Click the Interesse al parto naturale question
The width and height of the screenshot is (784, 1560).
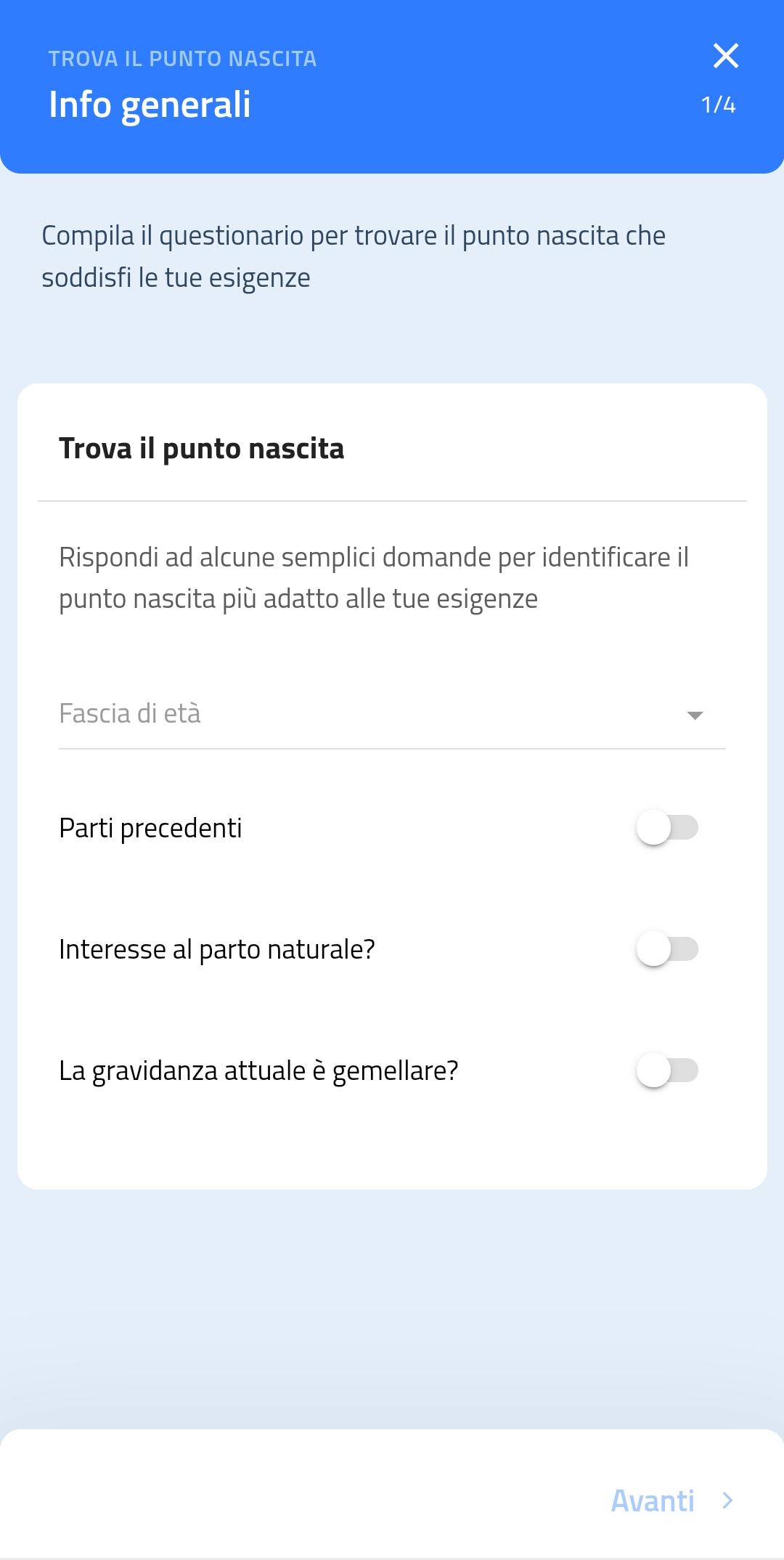[216, 949]
